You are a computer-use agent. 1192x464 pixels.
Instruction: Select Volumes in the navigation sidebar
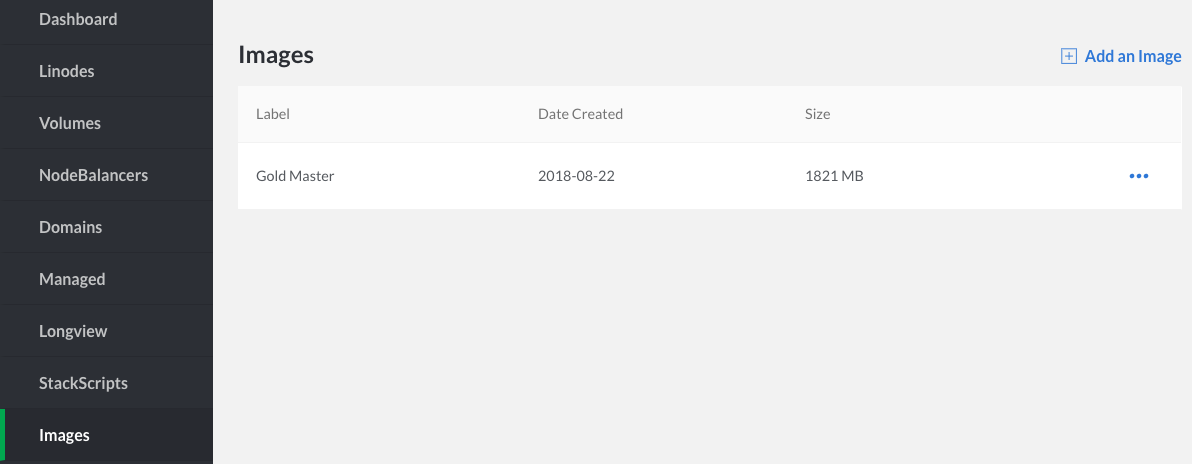70,123
